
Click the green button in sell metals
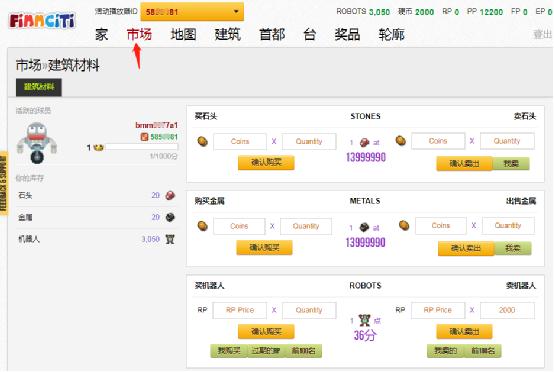[x=513, y=248]
